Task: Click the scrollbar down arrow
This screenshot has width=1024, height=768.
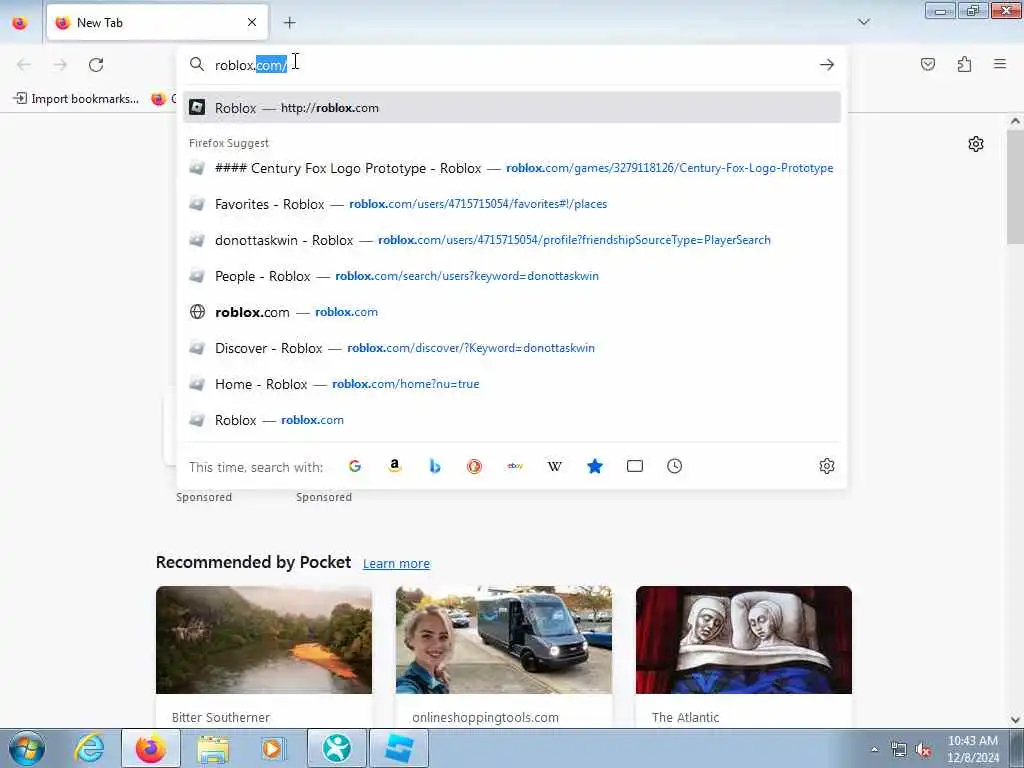Action: coord(1015,719)
